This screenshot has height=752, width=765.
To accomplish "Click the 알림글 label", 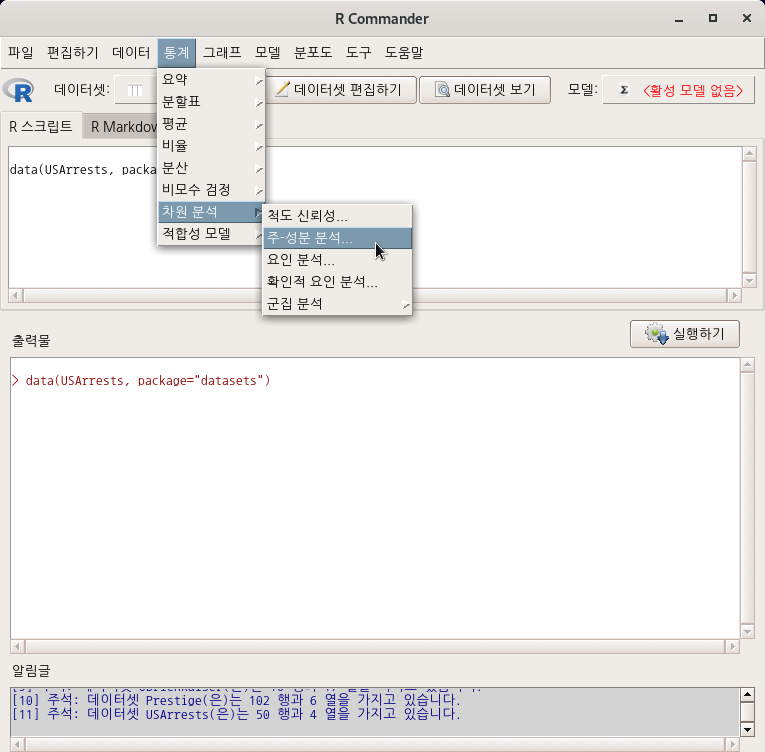I will [31, 671].
